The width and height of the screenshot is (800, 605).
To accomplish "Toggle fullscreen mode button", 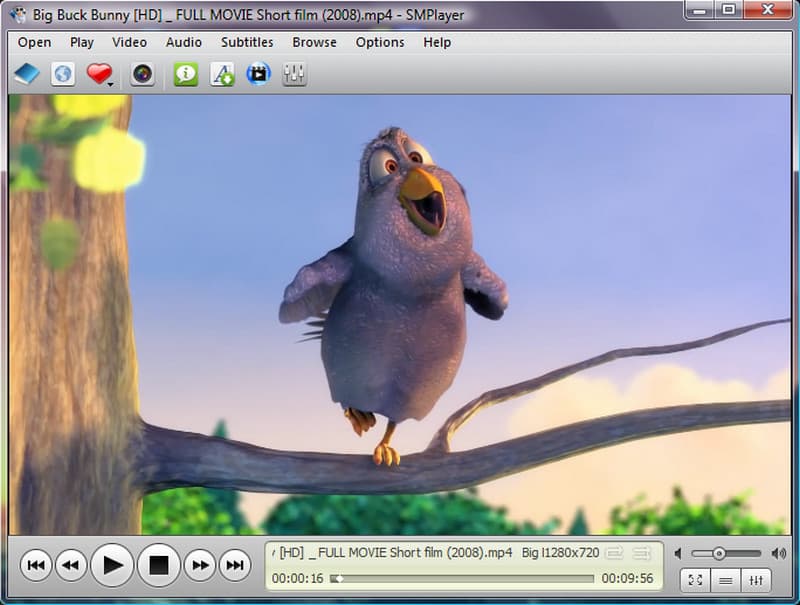I will pos(695,581).
